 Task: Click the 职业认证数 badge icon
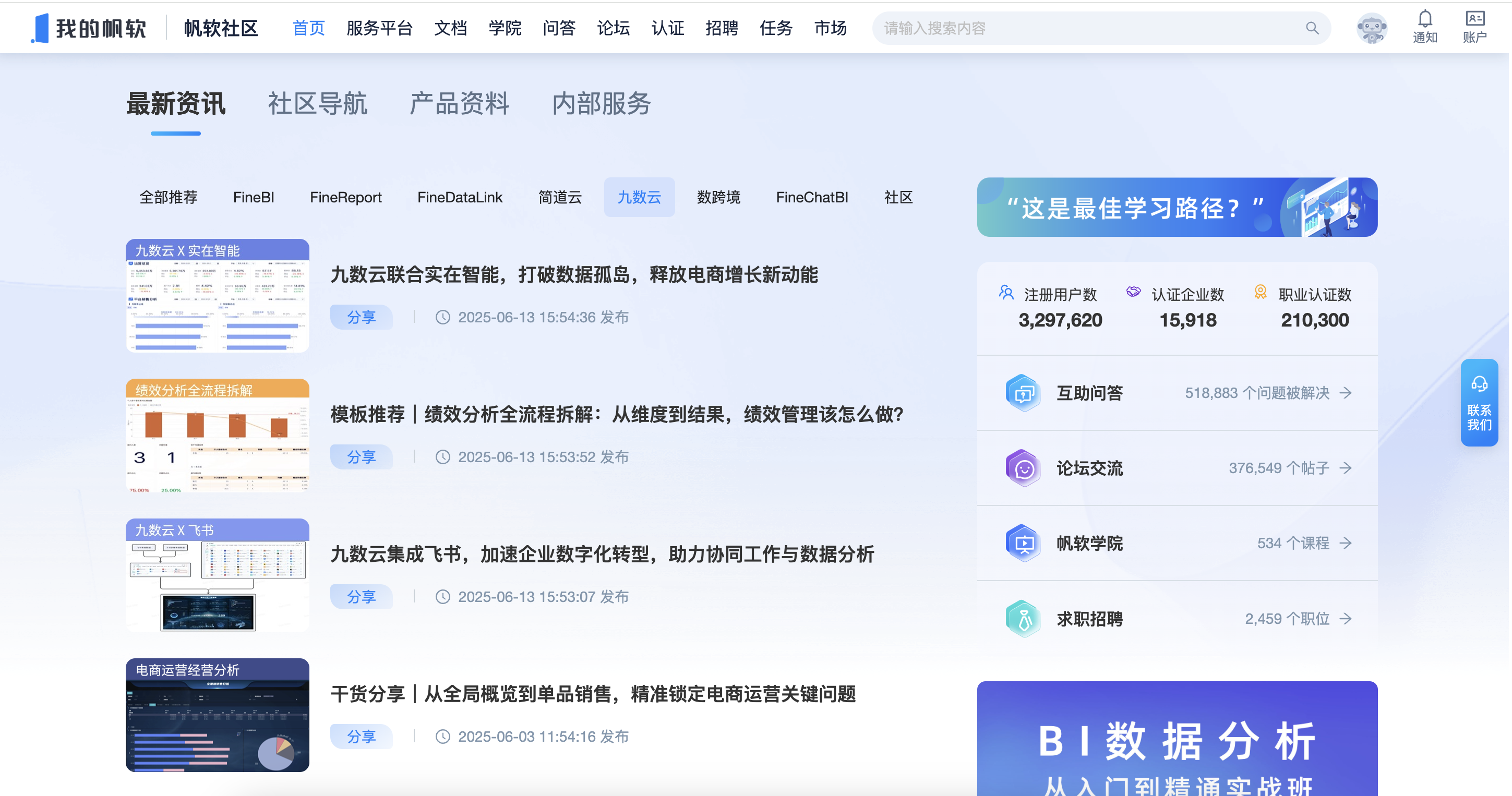click(1260, 292)
